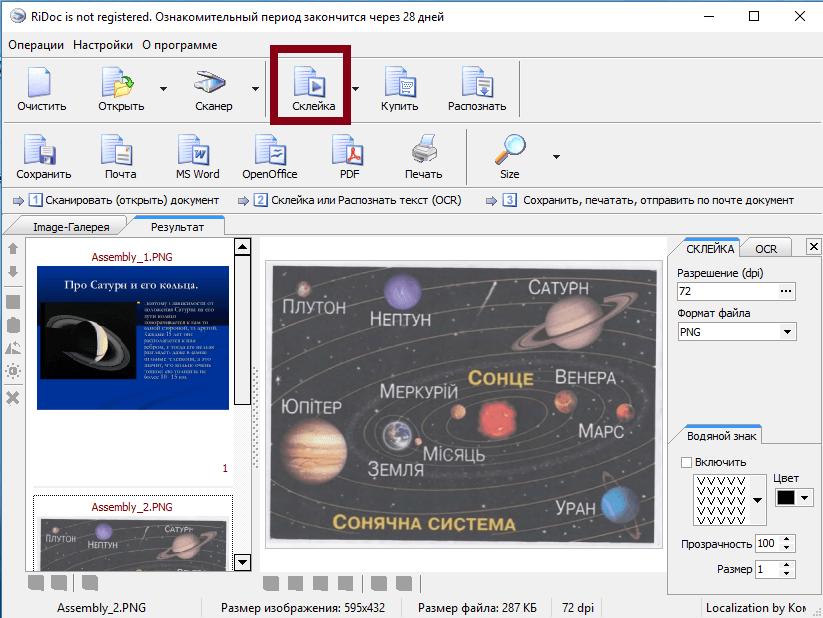Send document via Почта icon
823x618 pixels.
(x=120, y=156)
